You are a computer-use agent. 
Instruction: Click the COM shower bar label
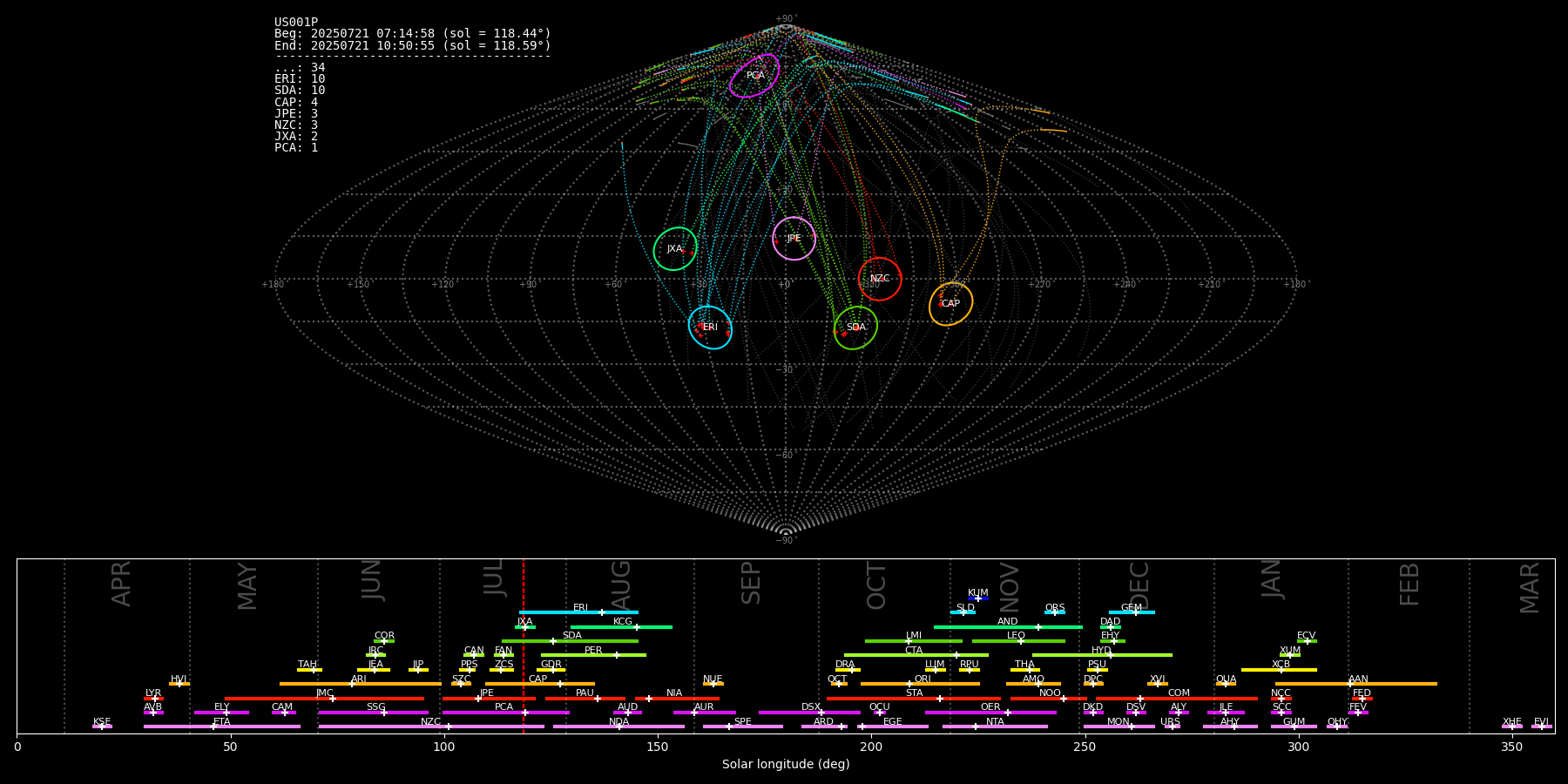click(1179, 693)
